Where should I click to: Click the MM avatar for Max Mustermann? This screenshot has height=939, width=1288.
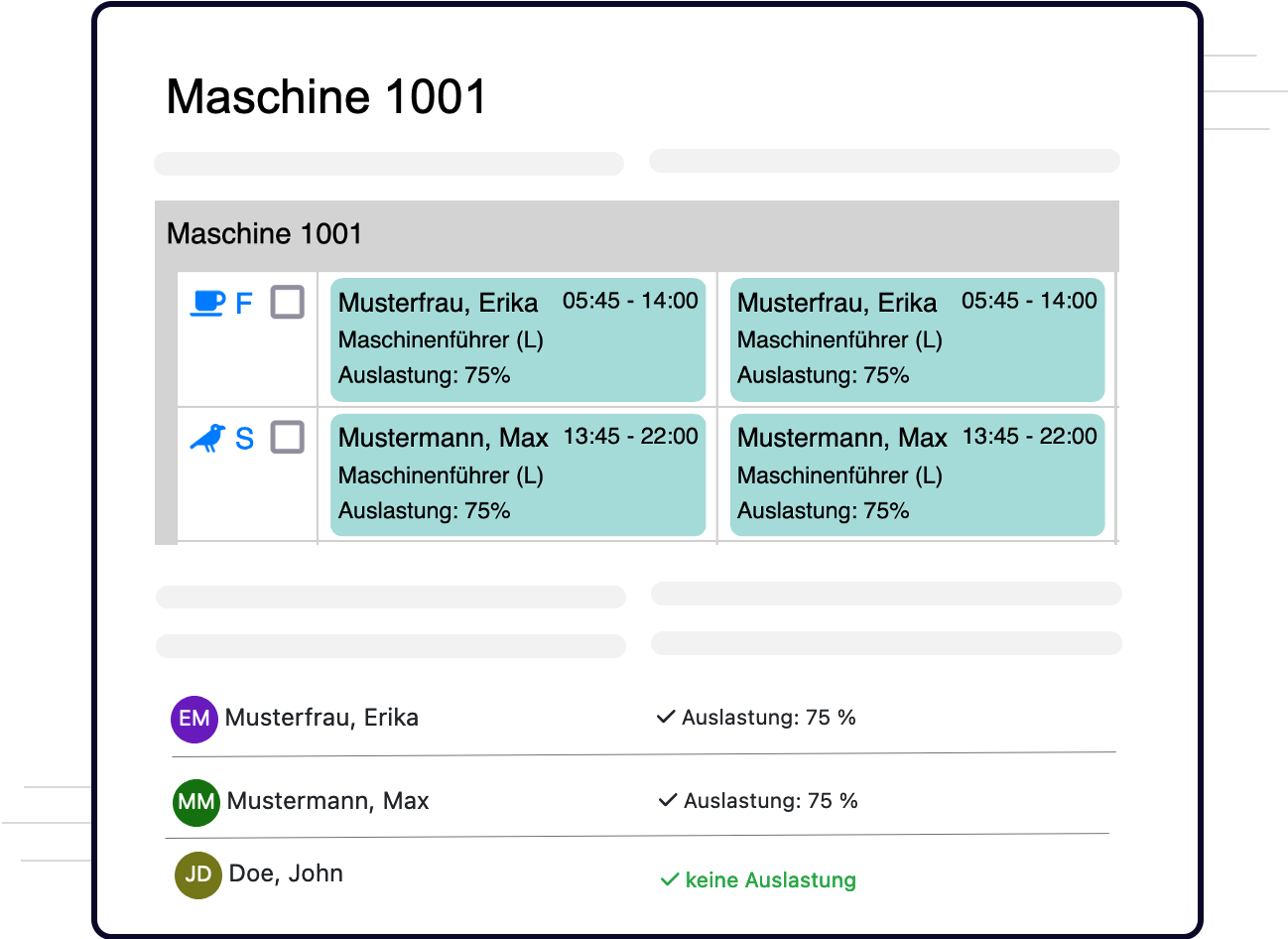pyautogui.click(x=196, y=802)
